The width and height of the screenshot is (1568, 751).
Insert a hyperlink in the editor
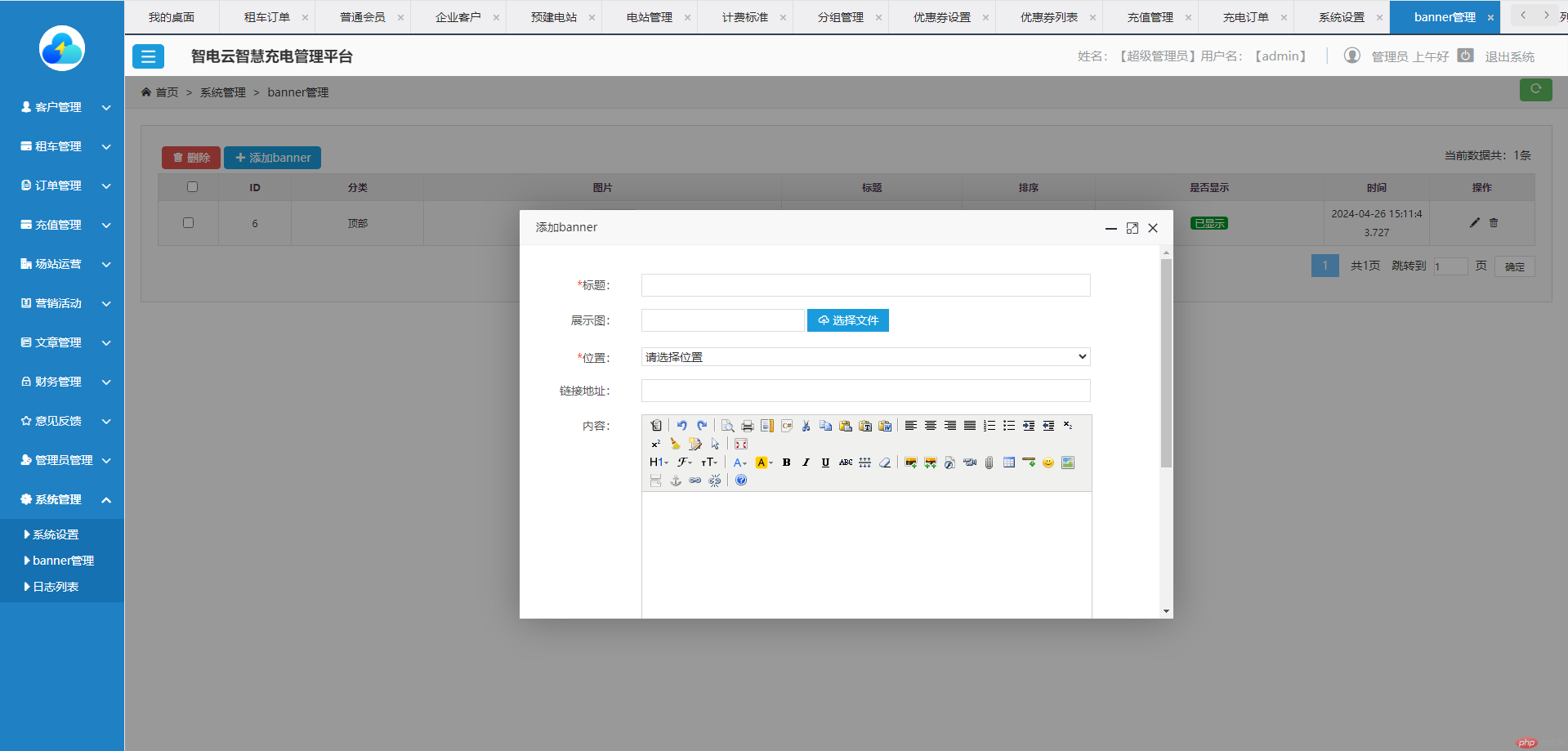(x=695, y=481)
